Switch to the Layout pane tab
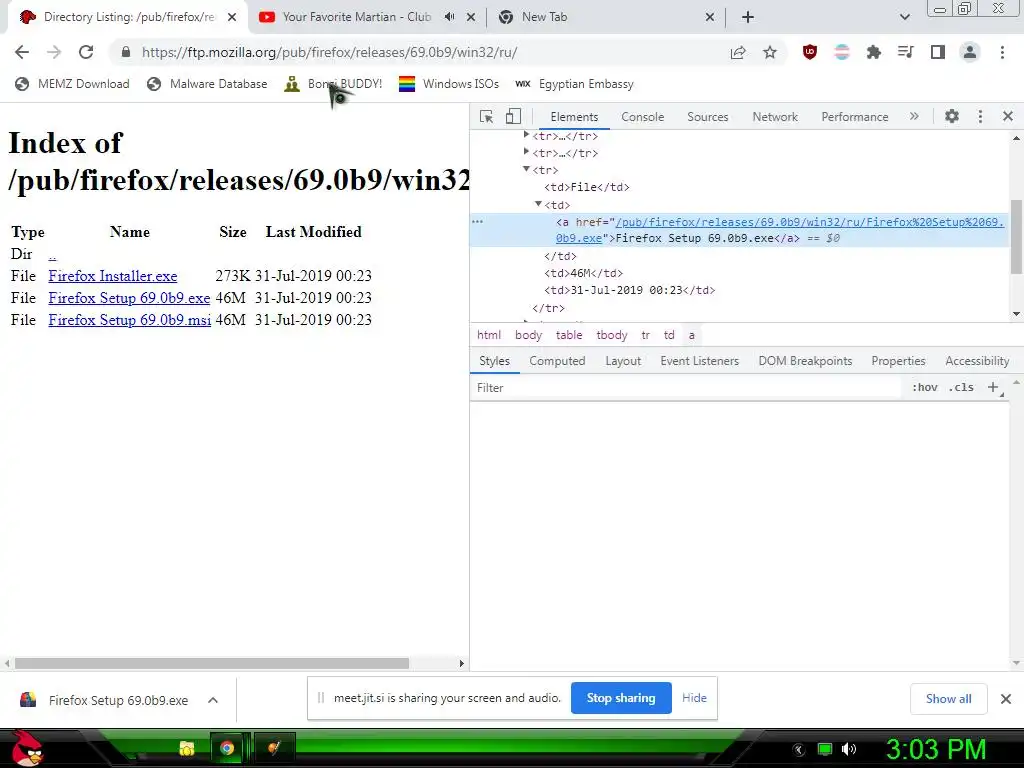This screenshot has height=768, width=1024. 623,361
